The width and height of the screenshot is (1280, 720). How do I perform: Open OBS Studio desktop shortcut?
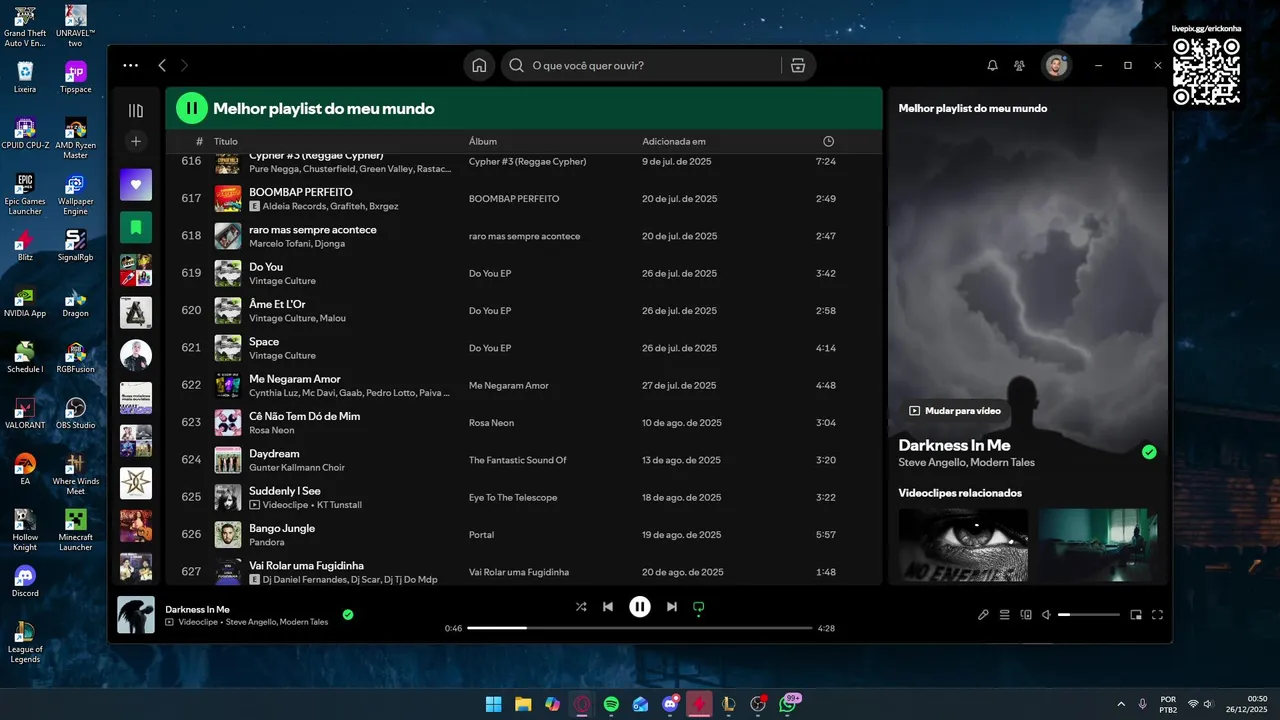coord(75,413)
